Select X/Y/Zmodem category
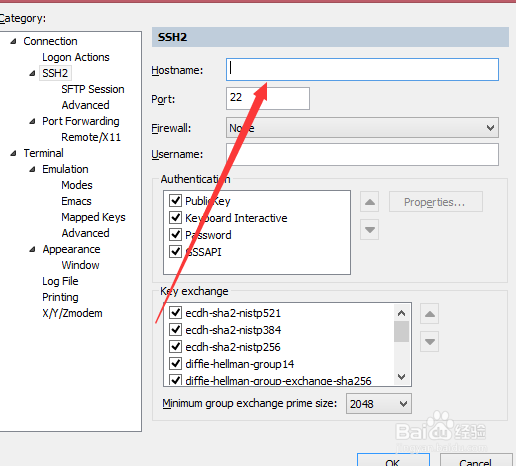This screenshot has height=466, width=516. click(72, 313)
